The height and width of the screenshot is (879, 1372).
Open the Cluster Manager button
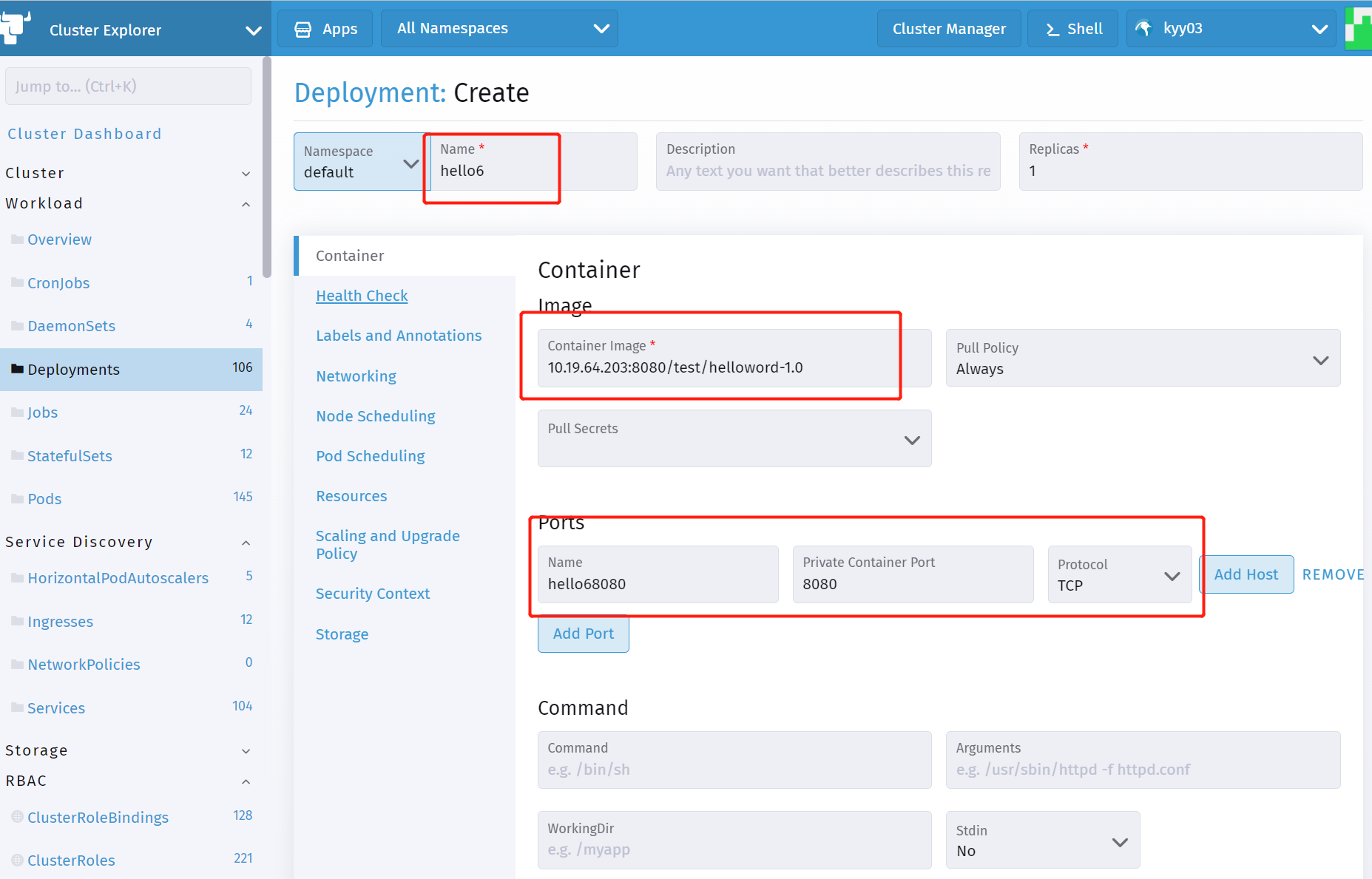tap(949, 29)
